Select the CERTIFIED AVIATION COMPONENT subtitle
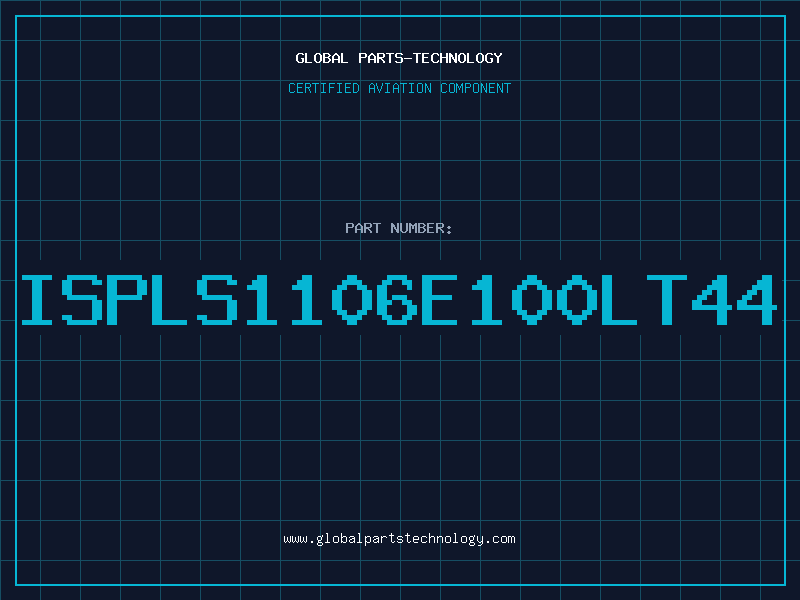 (399, 88)
